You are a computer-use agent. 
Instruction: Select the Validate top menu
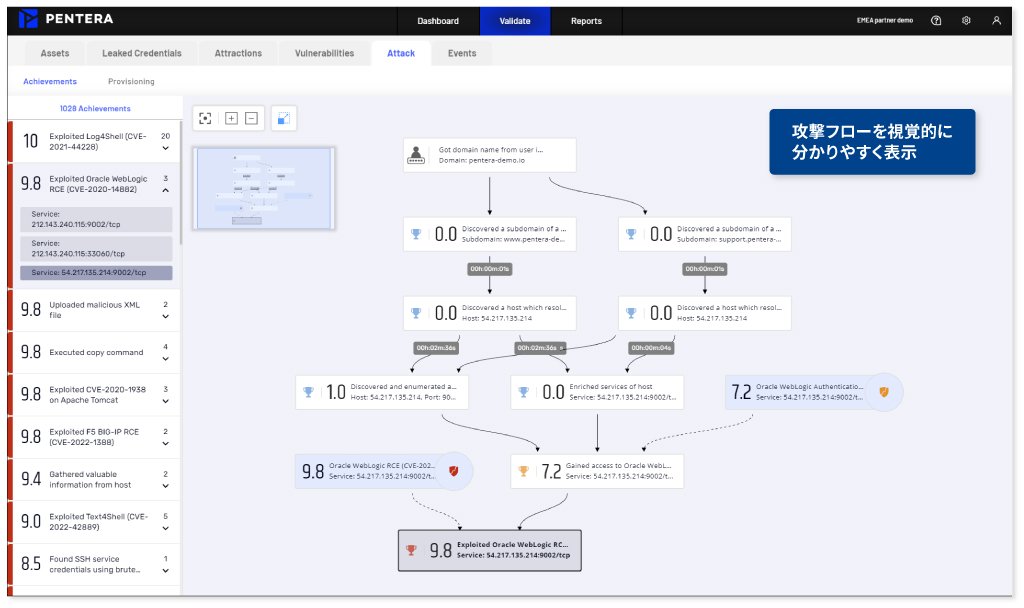[x=515, y=21]
